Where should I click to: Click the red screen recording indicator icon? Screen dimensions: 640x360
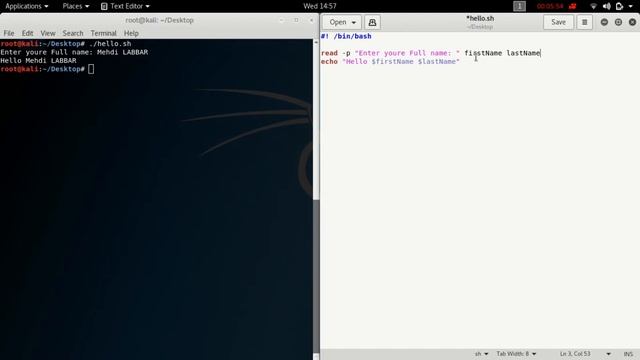[573, 6]
